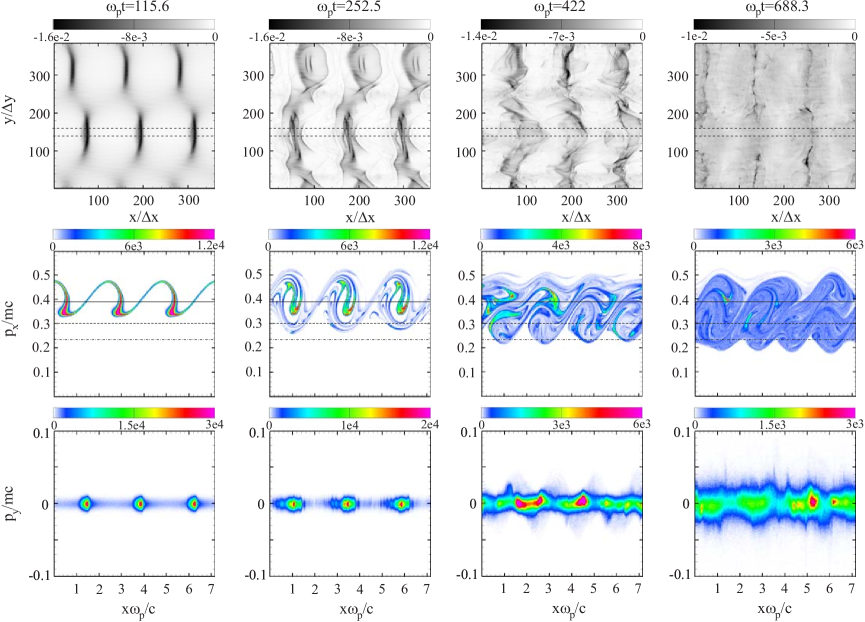Open the y/Δy density map at ωpt=252.5
This screenshot has width=865, height=622.
coord(350,116)
